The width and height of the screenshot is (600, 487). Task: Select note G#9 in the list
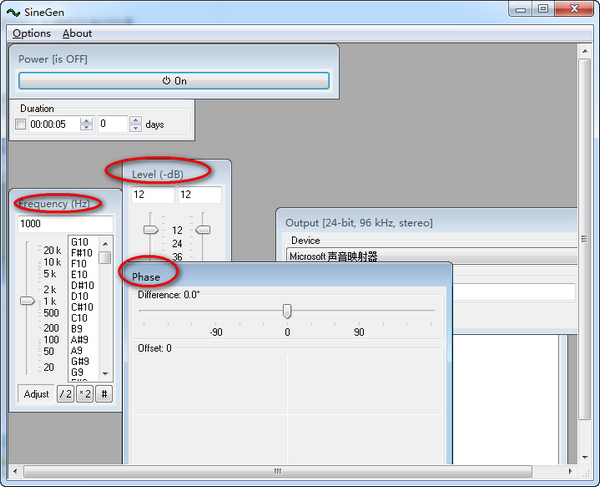(x=80, y=362)
